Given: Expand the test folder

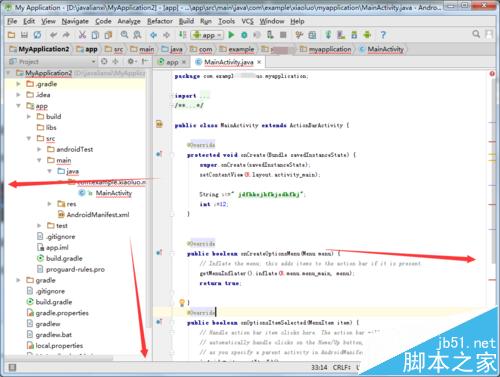Looking at the screenshot, I should pos(39,226).
